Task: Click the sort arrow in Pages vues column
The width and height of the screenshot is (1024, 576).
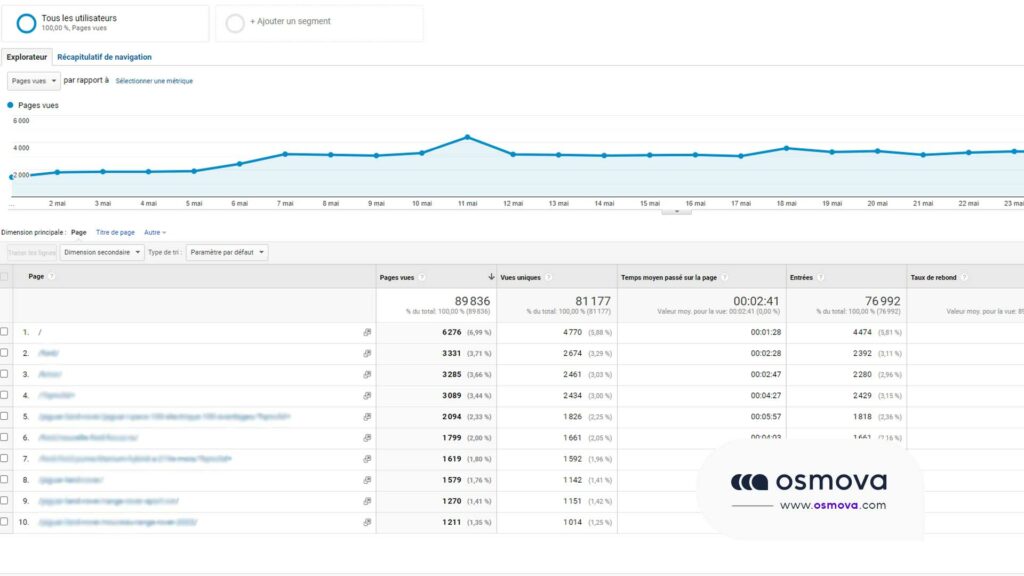Action: (490, 277)
